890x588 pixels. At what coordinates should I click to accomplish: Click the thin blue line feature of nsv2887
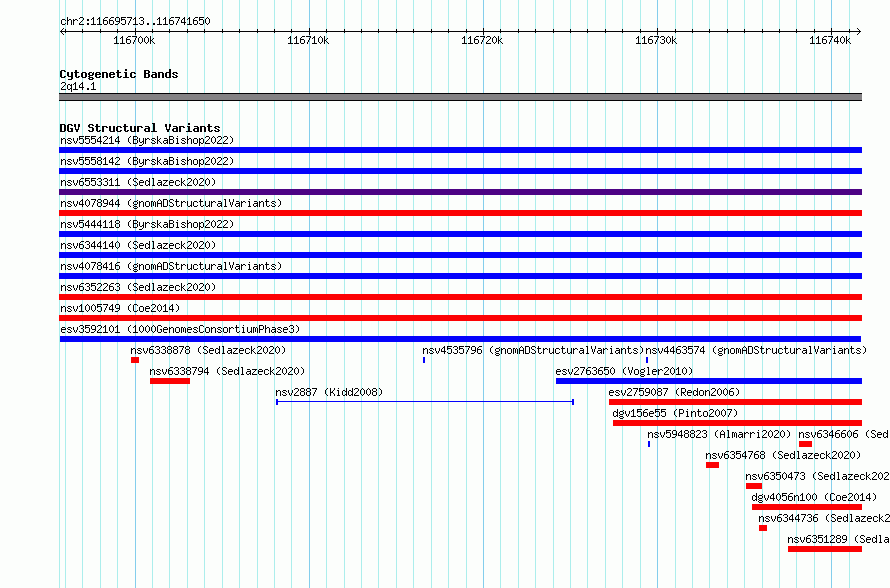(x=425, y=402)
